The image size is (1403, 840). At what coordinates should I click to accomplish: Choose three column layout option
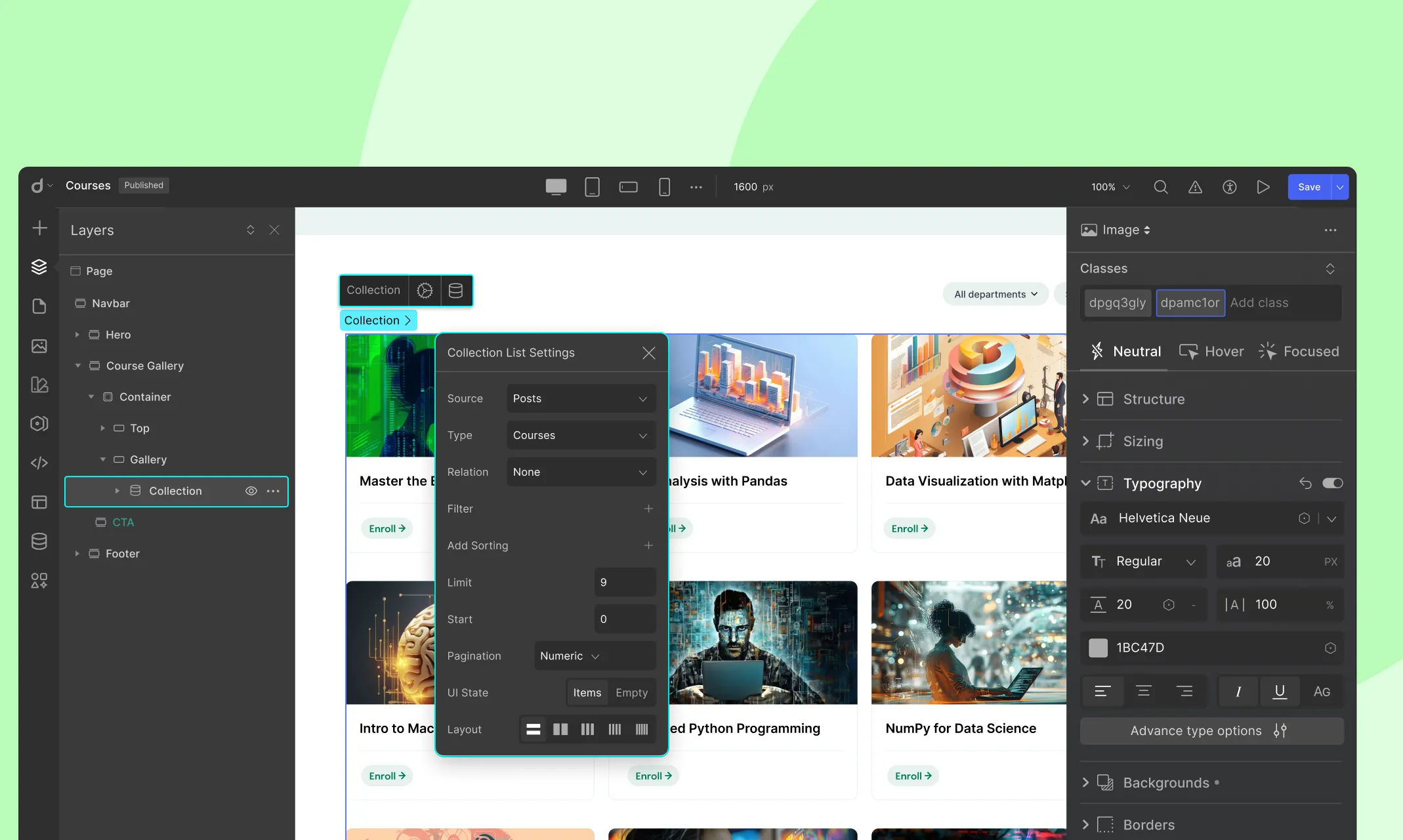click(587, 729)
